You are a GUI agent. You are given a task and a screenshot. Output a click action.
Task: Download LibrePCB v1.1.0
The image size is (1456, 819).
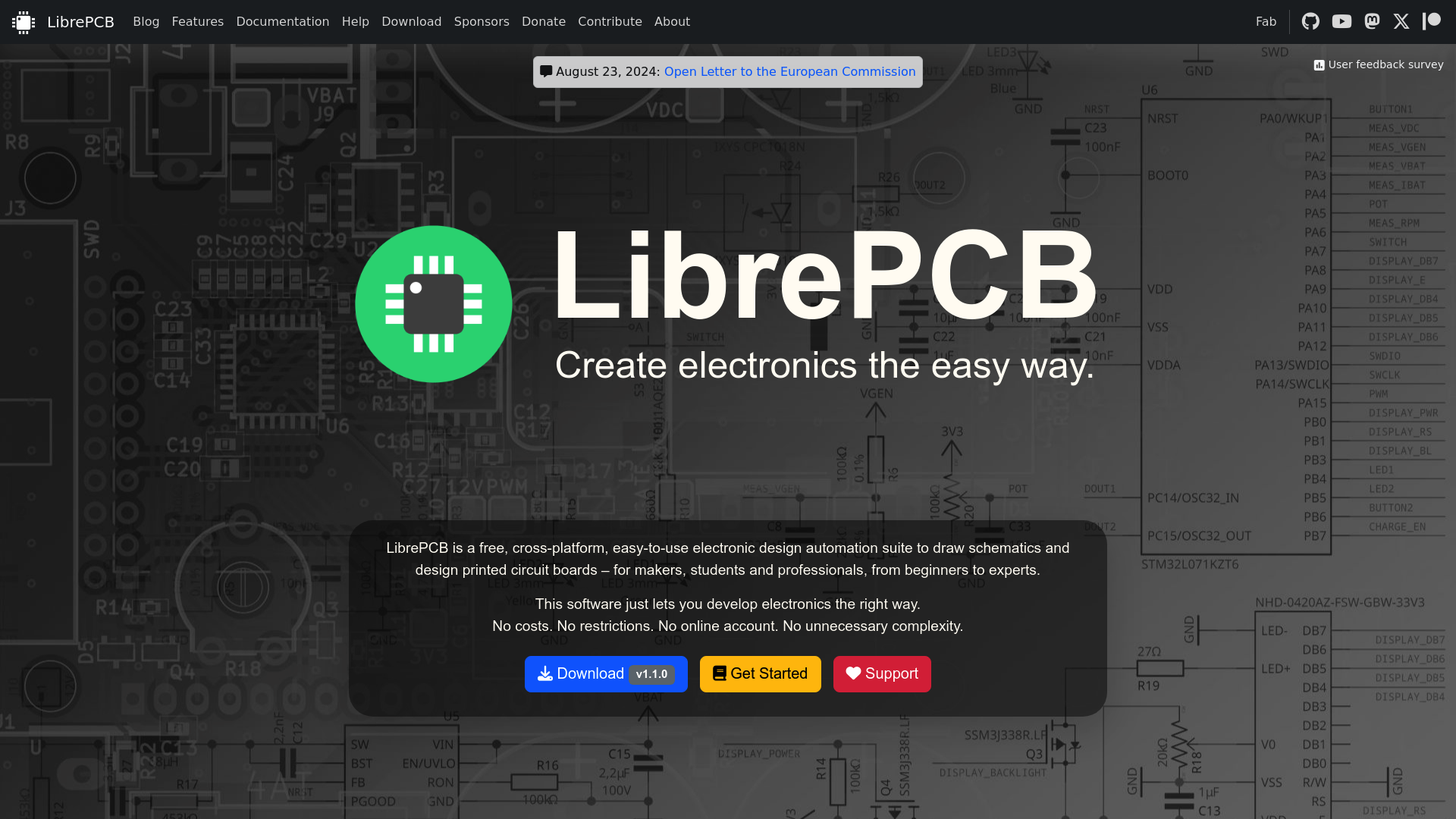point(606,674)
